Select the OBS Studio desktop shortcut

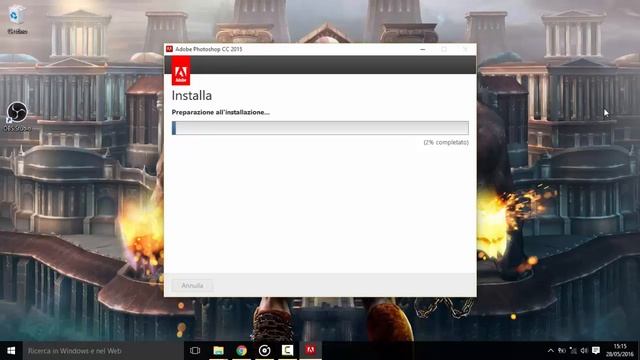coord(17,117)
